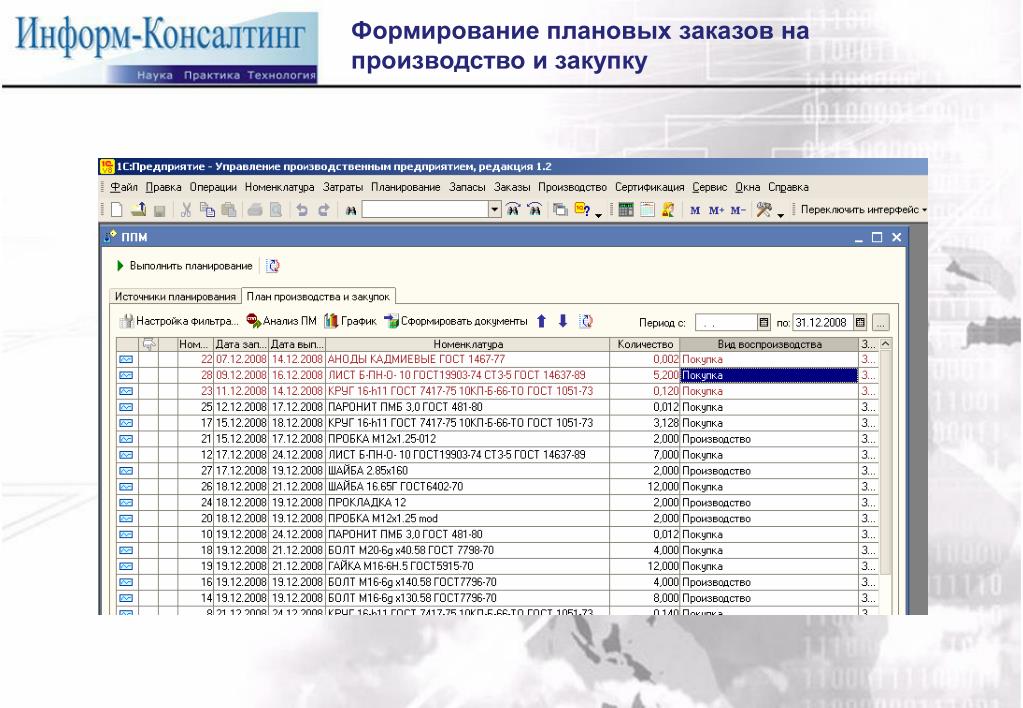This screenshot has height=708, width=1023.
Task: Click the copy icon in main toolbar
Action: tap(207, 209)
